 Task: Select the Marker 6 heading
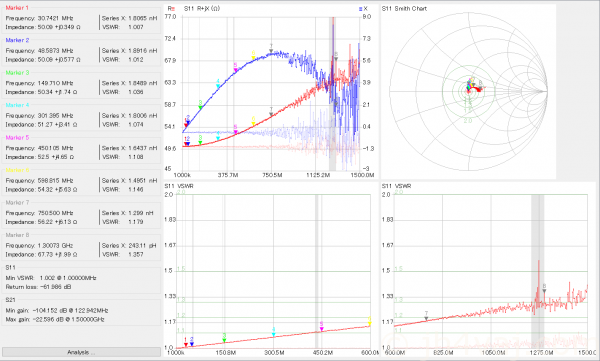coord(17,170)
